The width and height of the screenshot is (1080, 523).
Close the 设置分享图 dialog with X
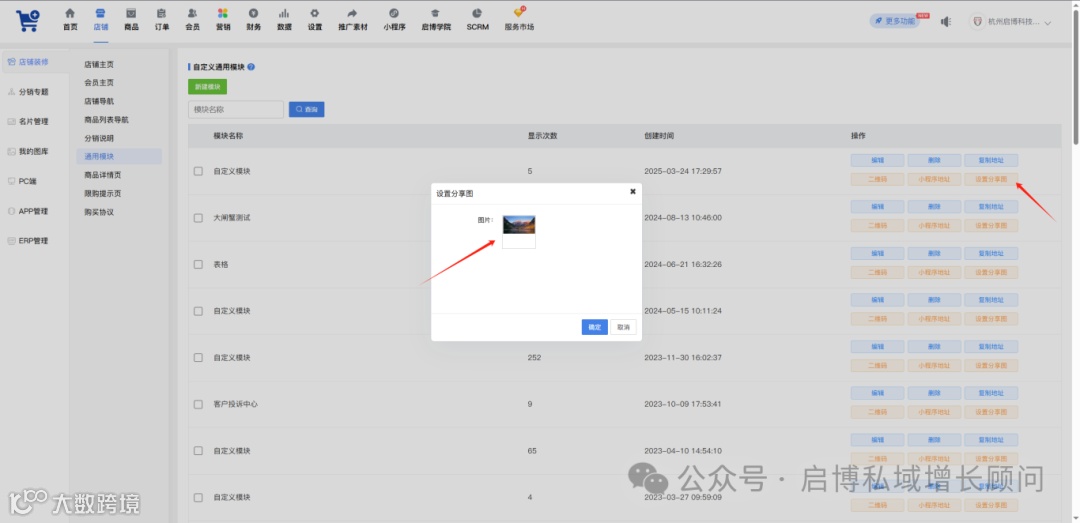coord(633,192)
